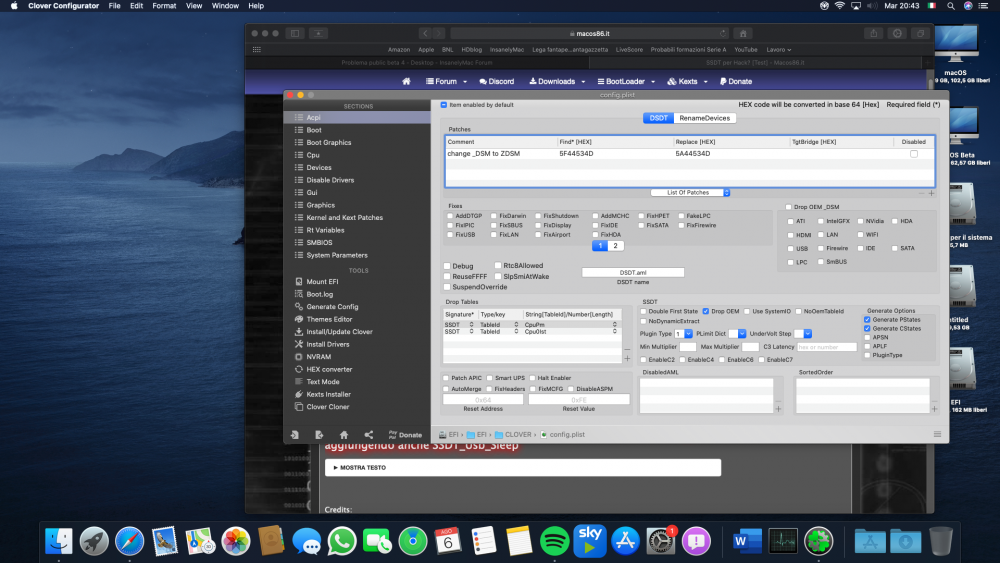The image size is (1000, 563).
Task: Click the CLOVER folder in the path bar
Action: click(x=513, y=435)
